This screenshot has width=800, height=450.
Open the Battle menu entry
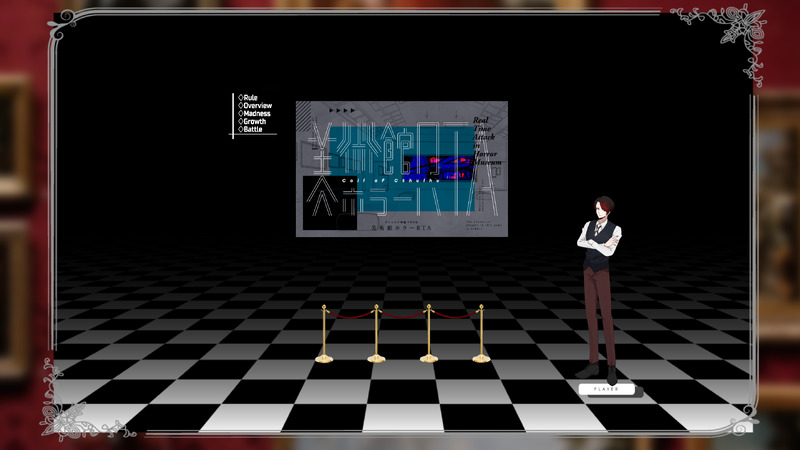coord(251,129)
